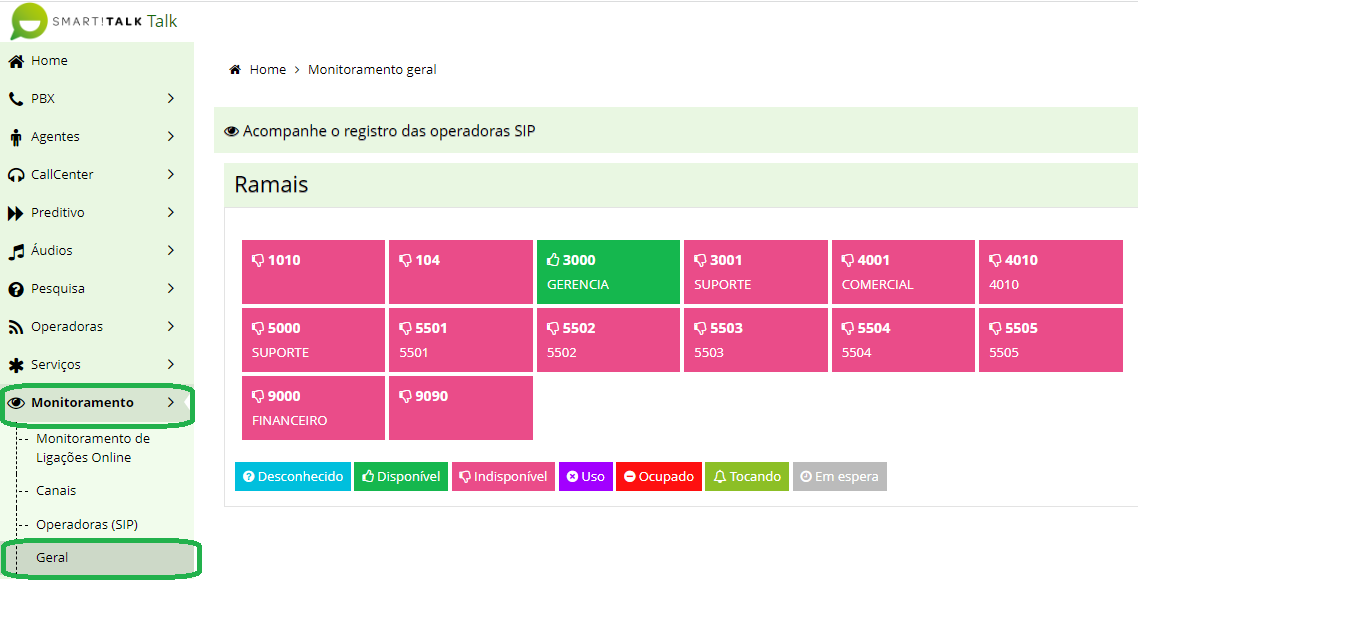The image size is (1362, 620).
Task: Click the Ocupado status legend button
Action: click(x=659, y=477)
